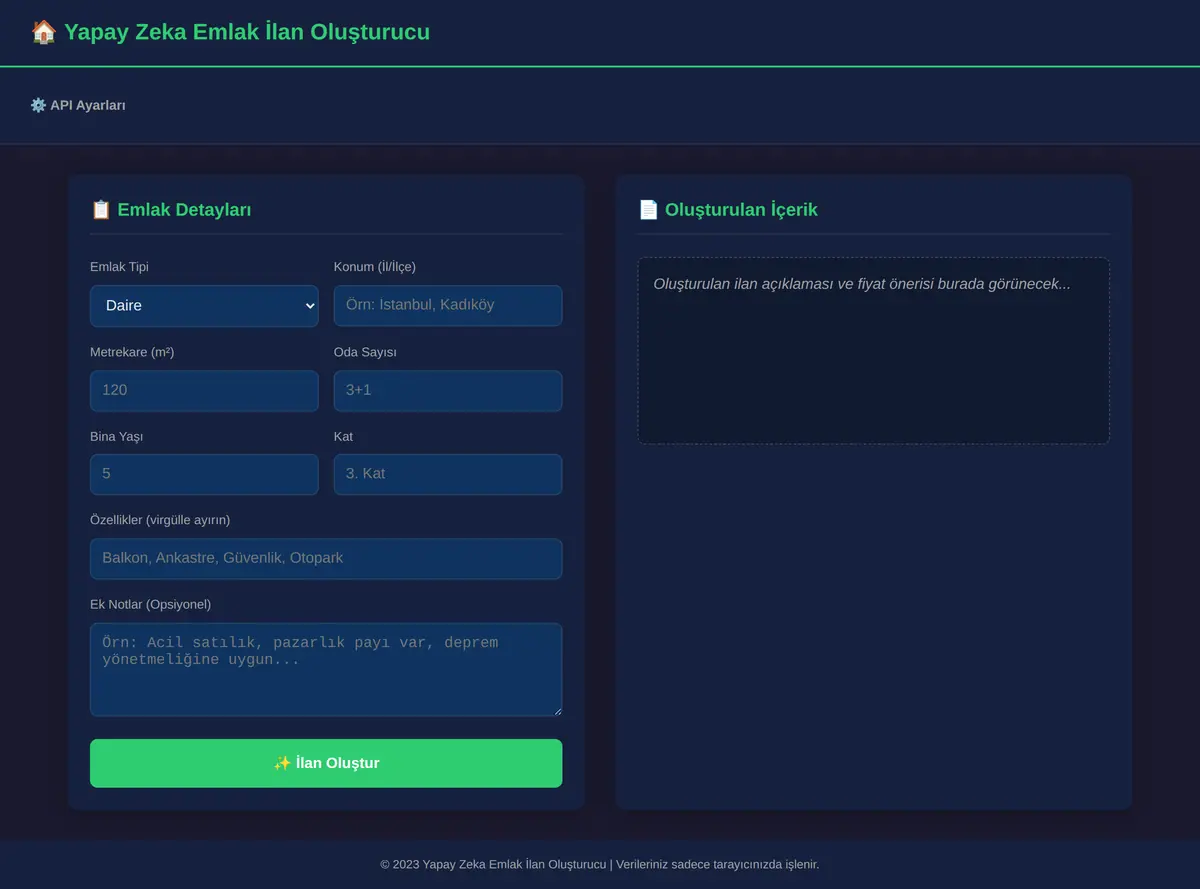This screenshot has height=889, width=1200.
Task: Click the Özellikler (virgülle ayırın) label
Action: click(160, 520)
